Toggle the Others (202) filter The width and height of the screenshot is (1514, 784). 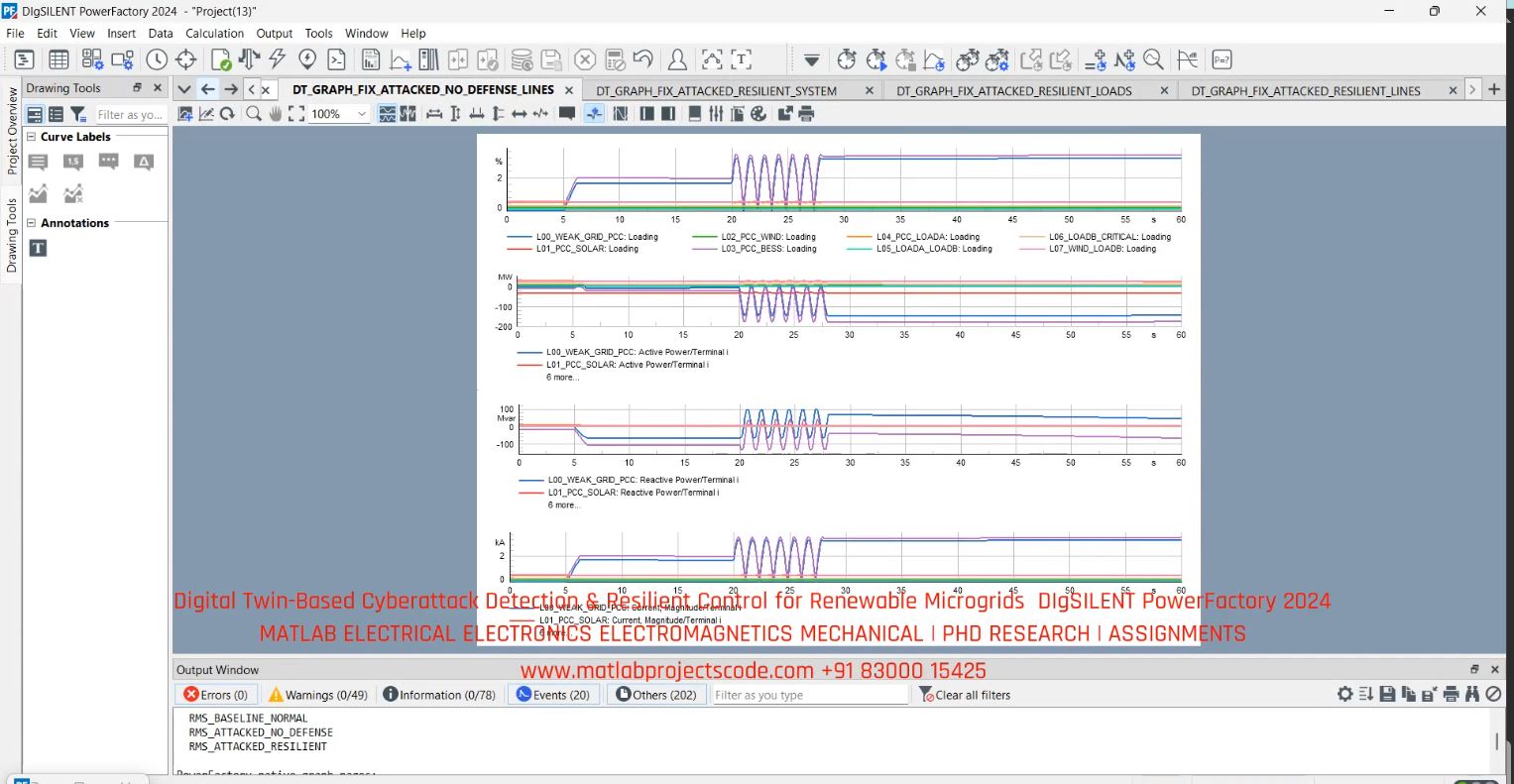pyautogui.click(x=656, y=695)
